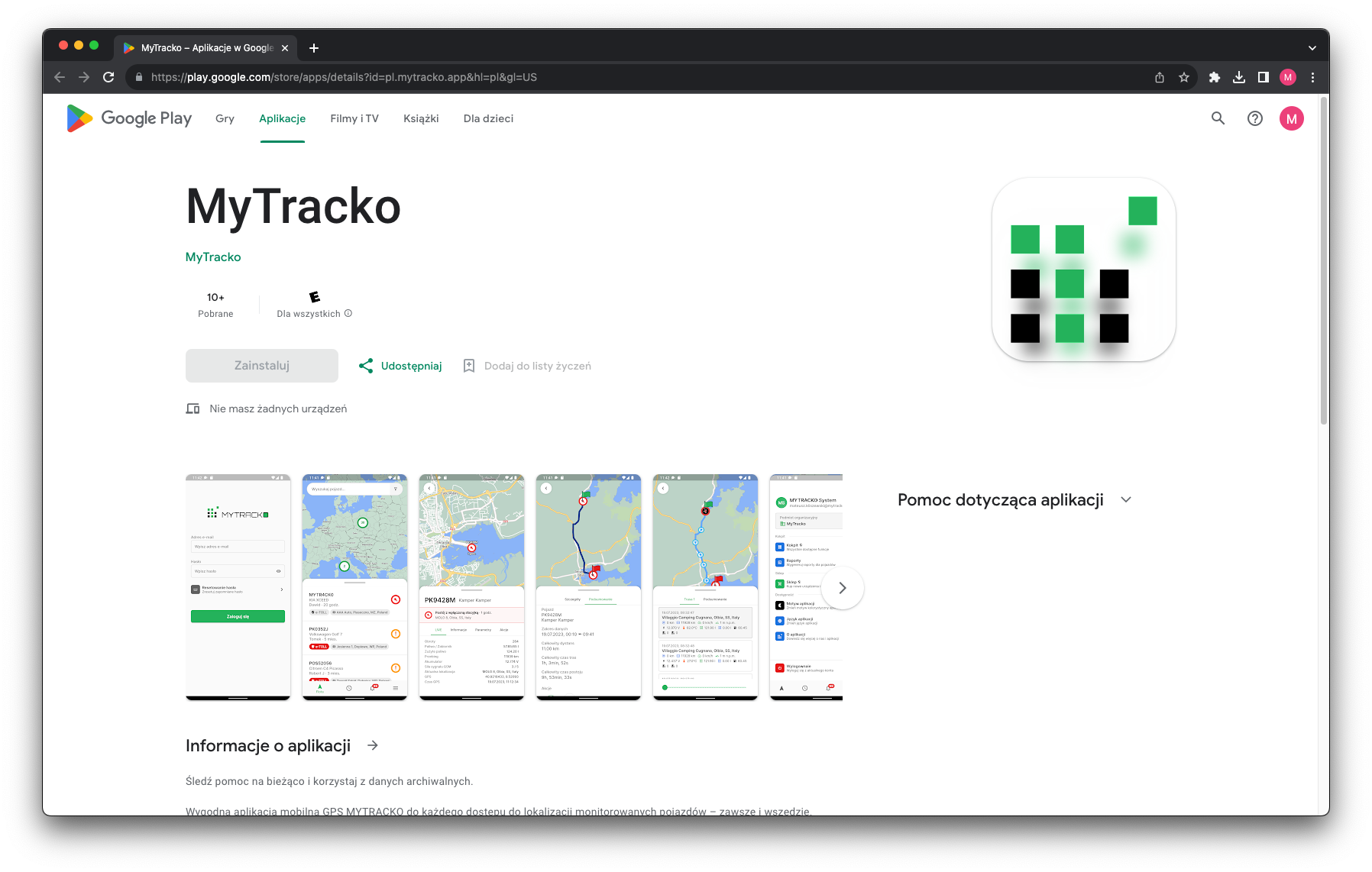Open a new browser tab with plus
This screenshot has width=1372, height=872.
click(x=314, y=48)
